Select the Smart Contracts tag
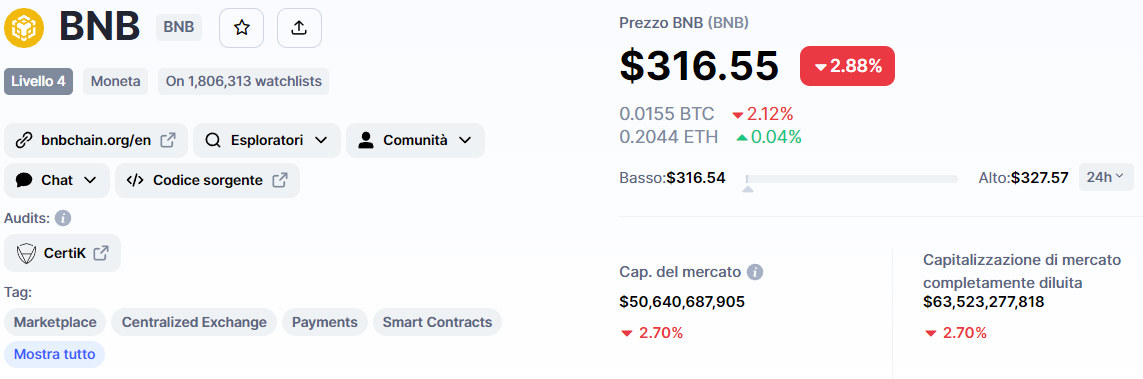The height and width of the screenshot is (379, 1143). pos(437,322)
